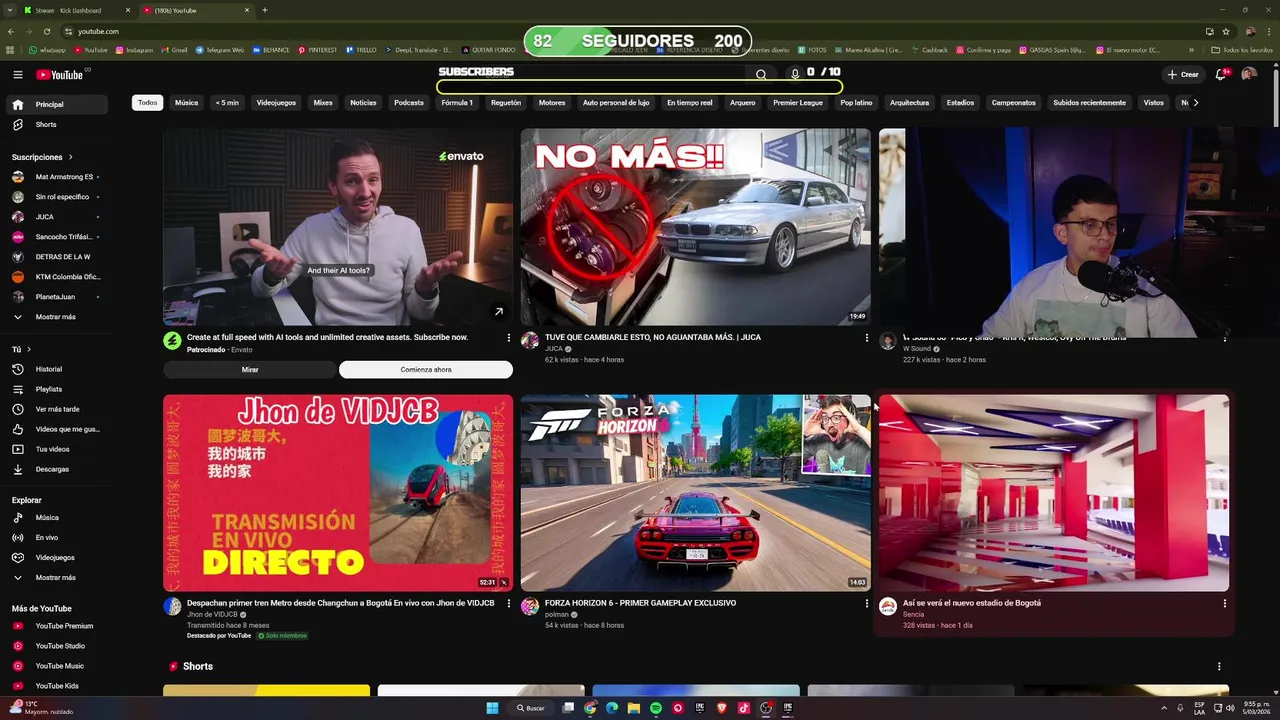
Task: Open the Envato ad video thumbnail
Action: [338, 227]
